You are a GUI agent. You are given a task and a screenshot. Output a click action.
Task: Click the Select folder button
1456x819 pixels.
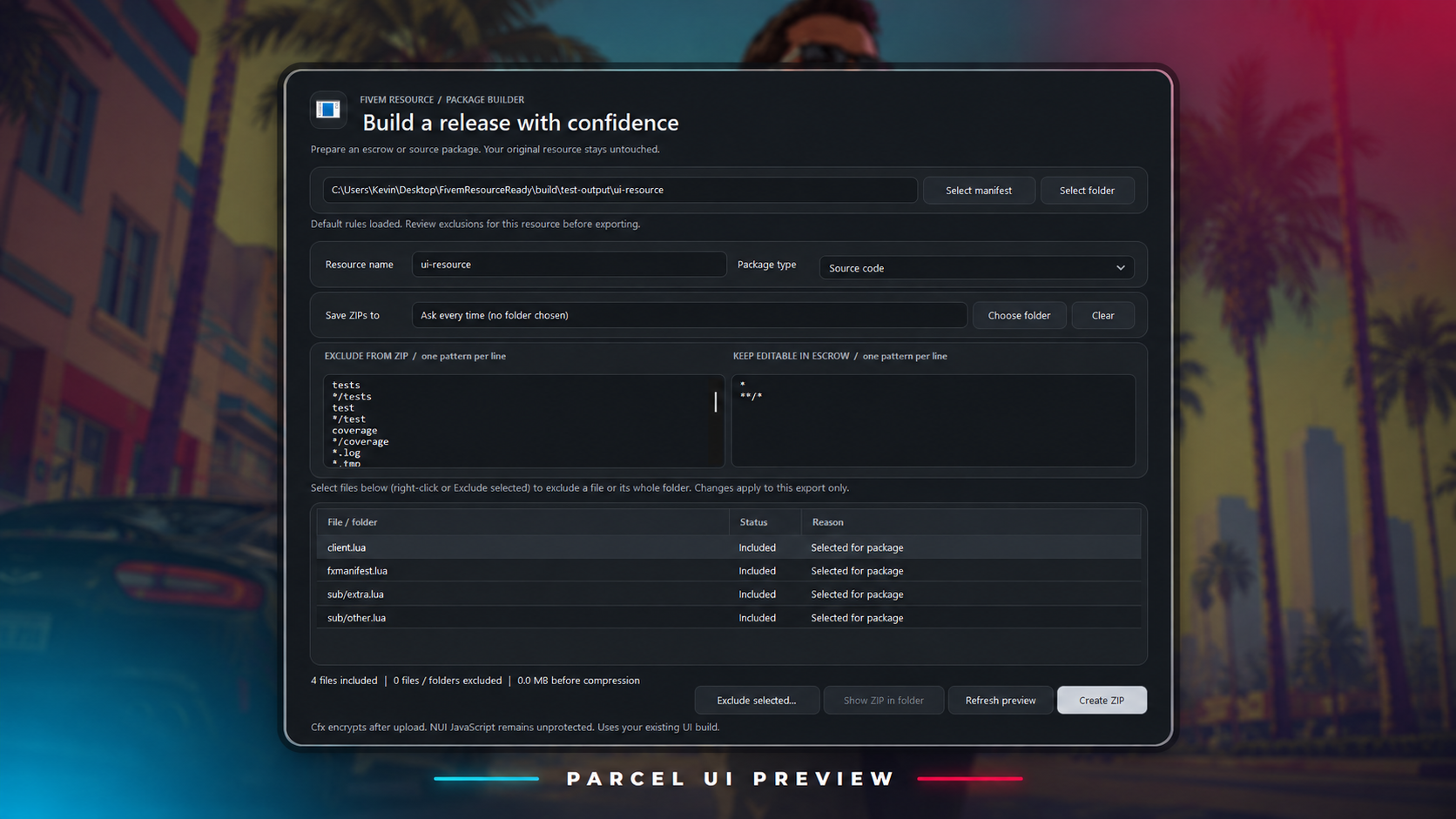(1087, 191)
